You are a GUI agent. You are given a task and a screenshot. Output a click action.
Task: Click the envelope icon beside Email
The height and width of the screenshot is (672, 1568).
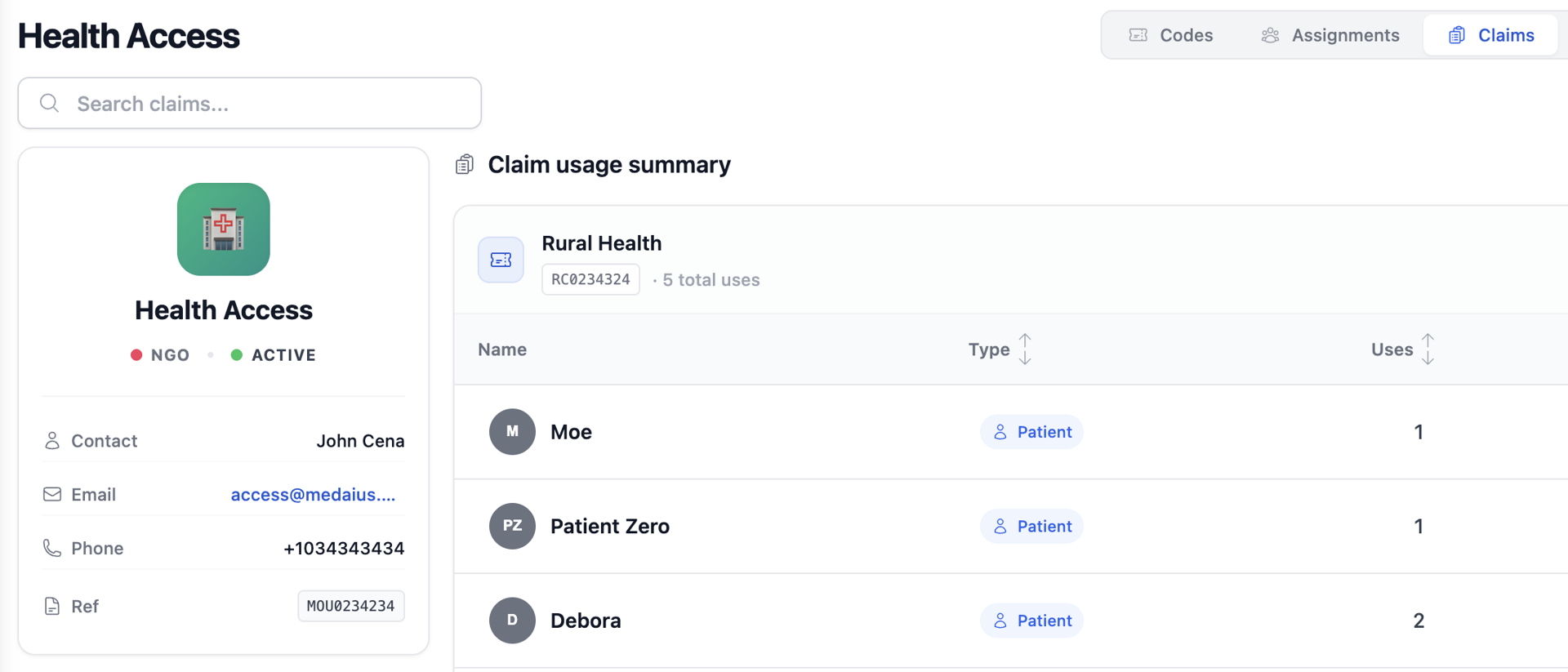(x=51, y=494)
